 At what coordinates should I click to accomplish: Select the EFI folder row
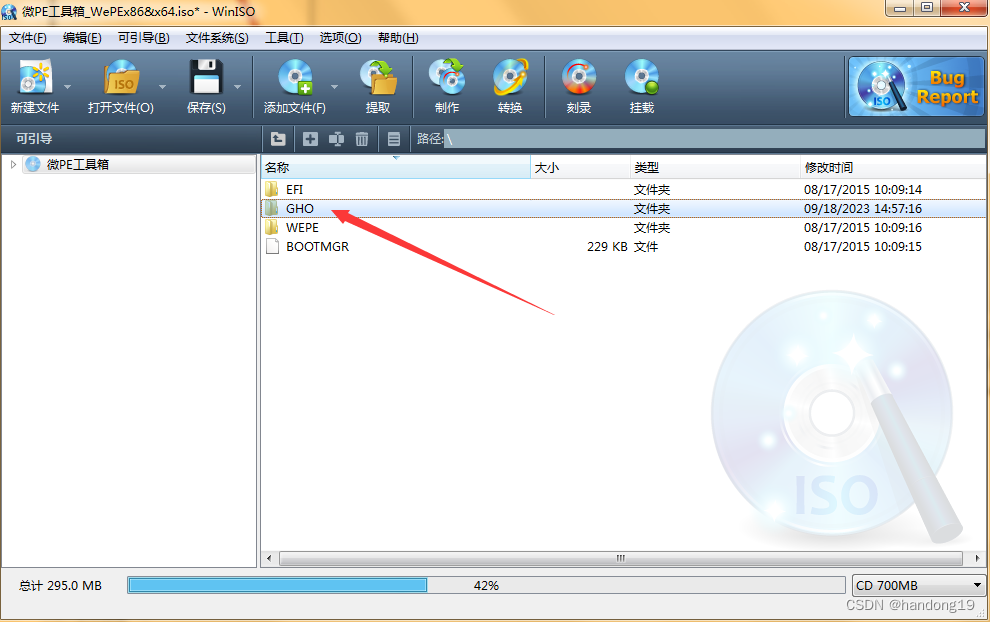[623, 189]
